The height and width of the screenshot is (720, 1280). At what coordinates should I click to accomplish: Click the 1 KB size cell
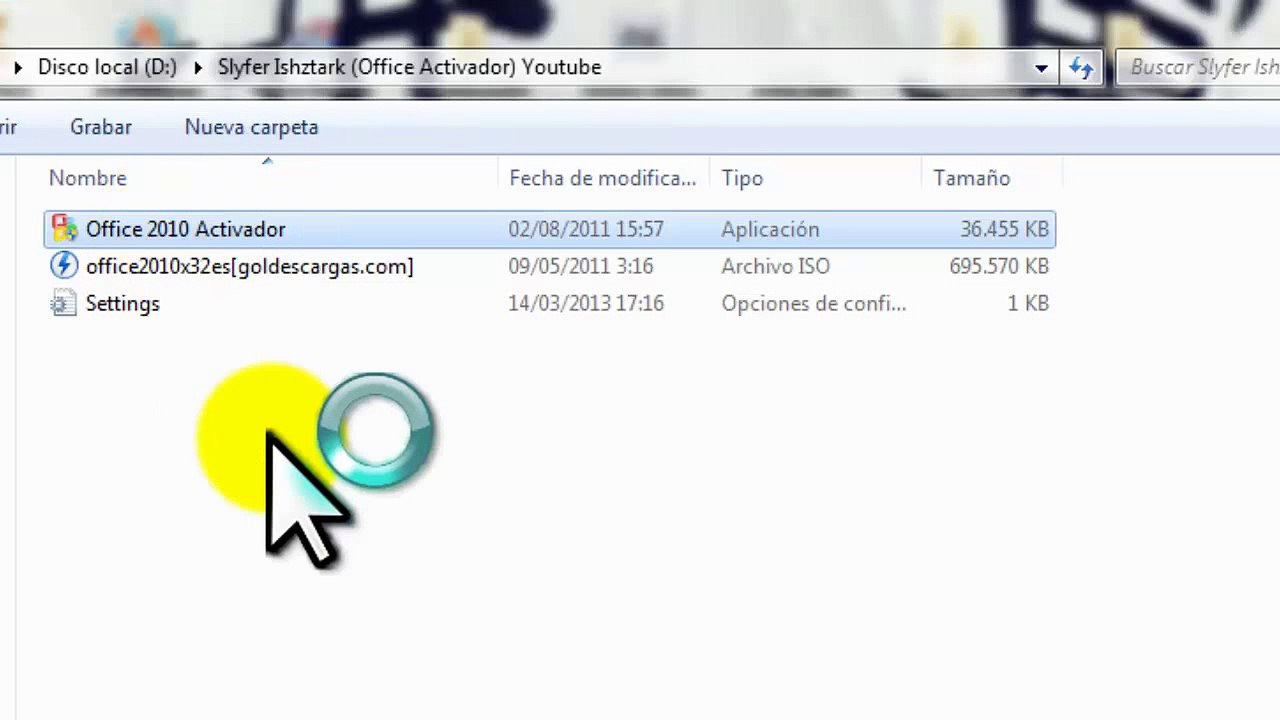1028,303
